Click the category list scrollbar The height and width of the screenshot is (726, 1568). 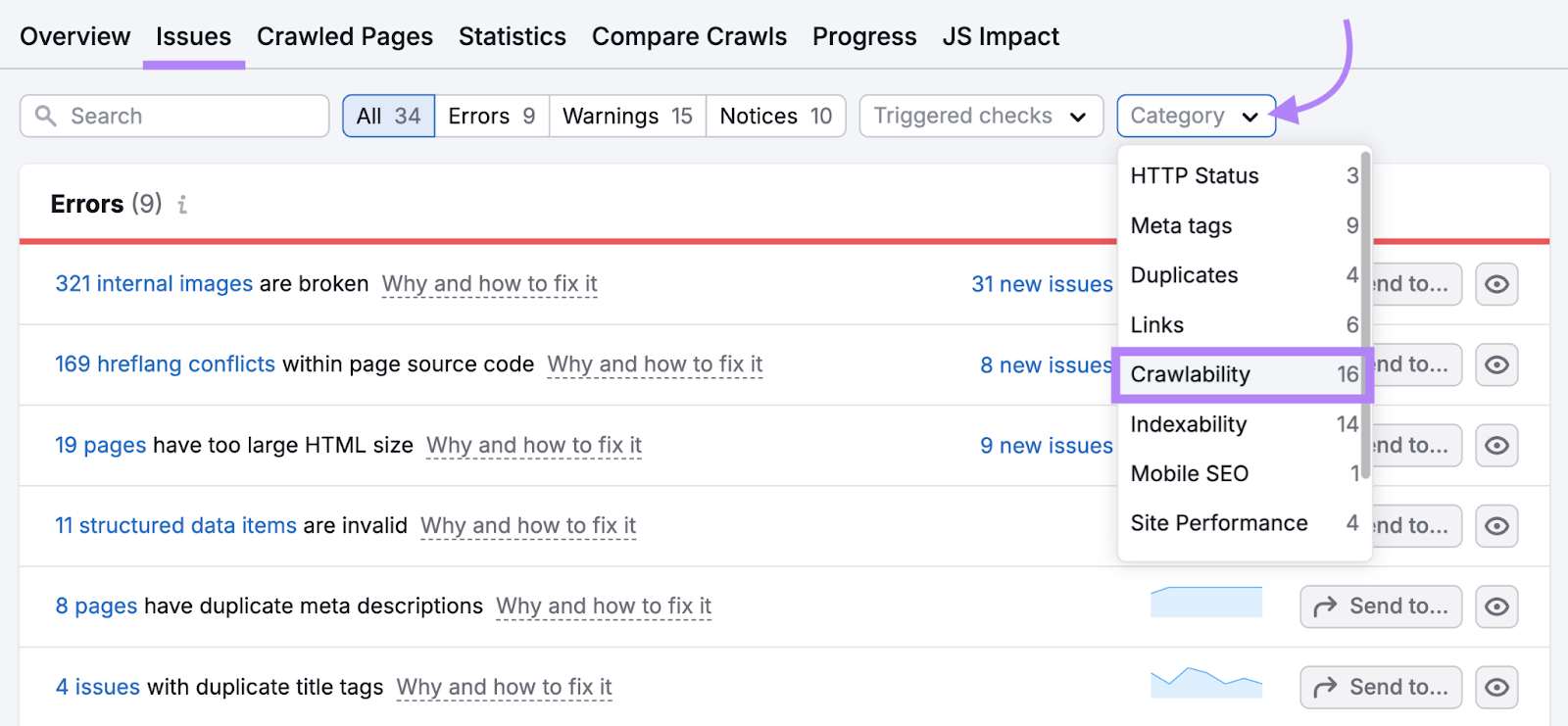point(1365,314)
